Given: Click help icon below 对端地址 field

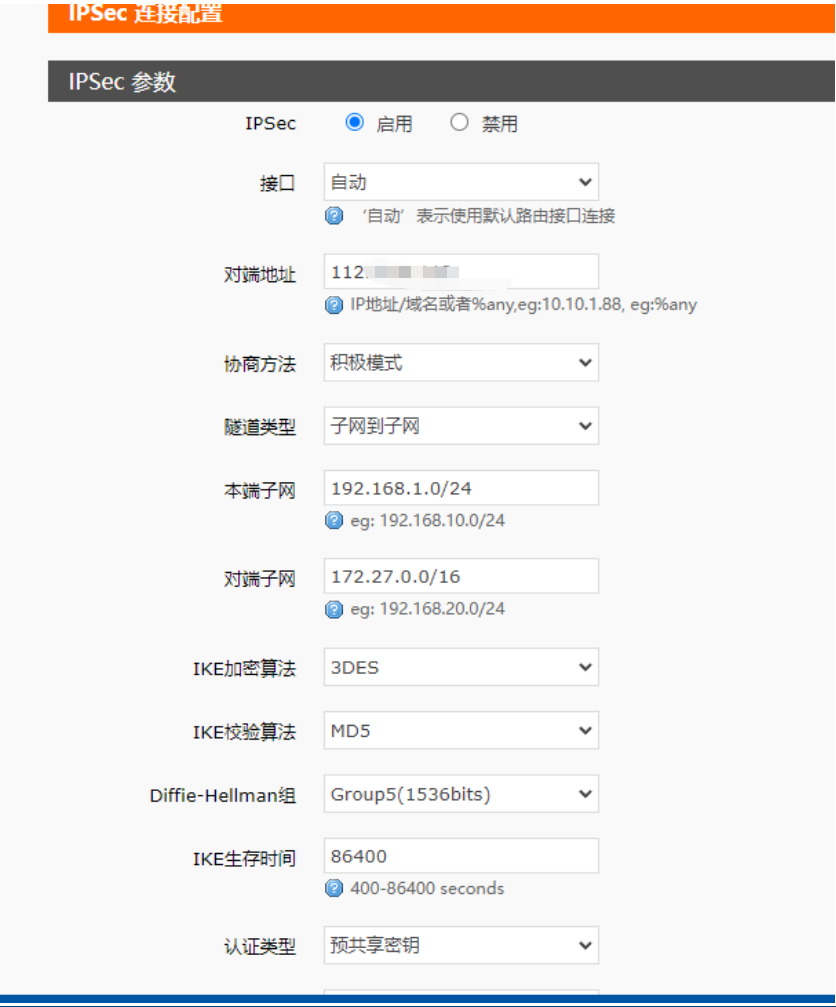Looking at the screenshot, I should (334, 305).
